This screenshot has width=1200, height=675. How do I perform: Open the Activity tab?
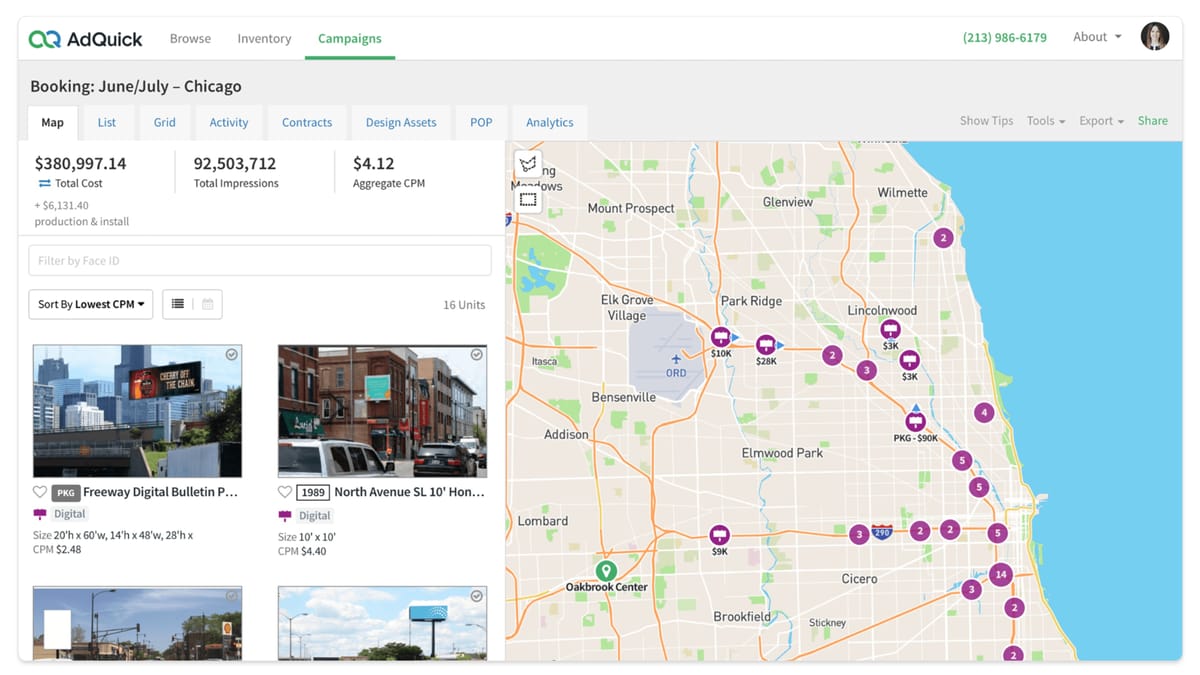click(229, 123)
